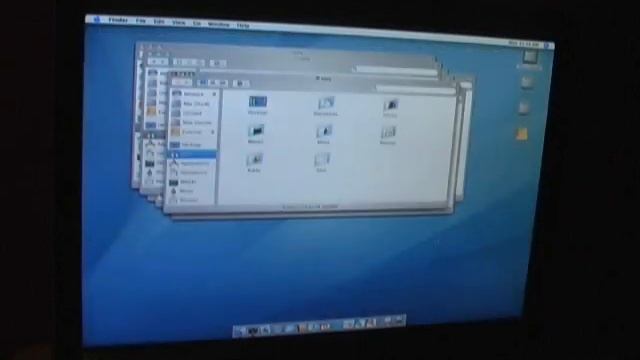Open Action gear menu in front window
This screenshot has width=640, height=360.
(x=241, y=84)
